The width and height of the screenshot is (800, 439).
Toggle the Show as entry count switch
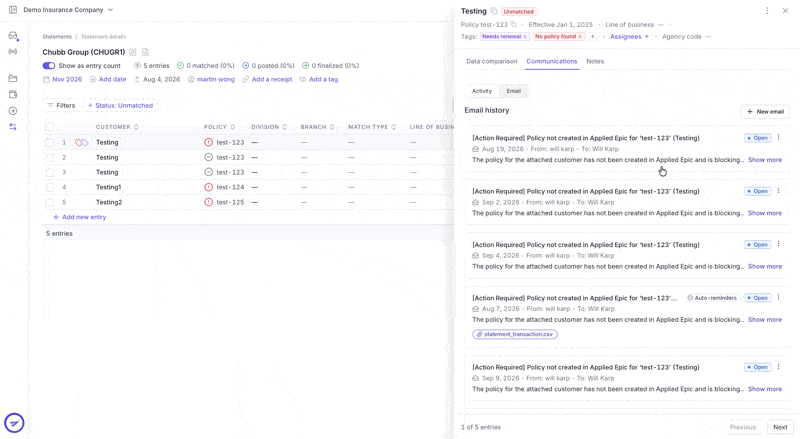point(48,65)
